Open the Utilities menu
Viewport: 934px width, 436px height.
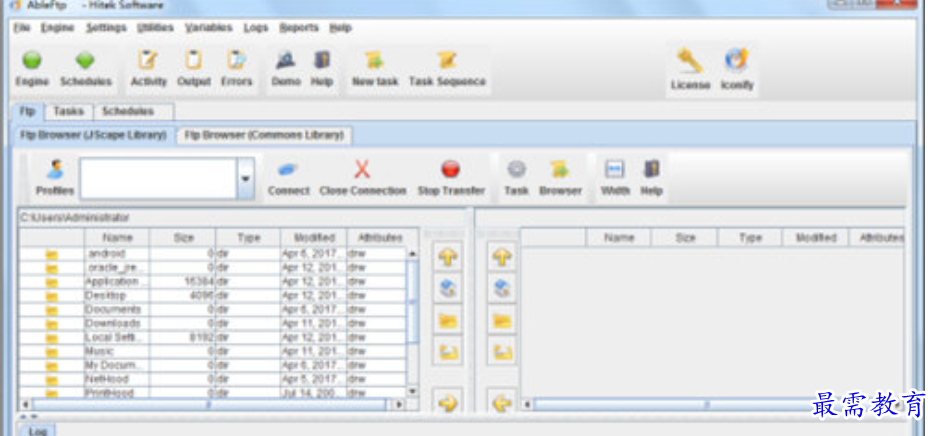pos(155,28)
